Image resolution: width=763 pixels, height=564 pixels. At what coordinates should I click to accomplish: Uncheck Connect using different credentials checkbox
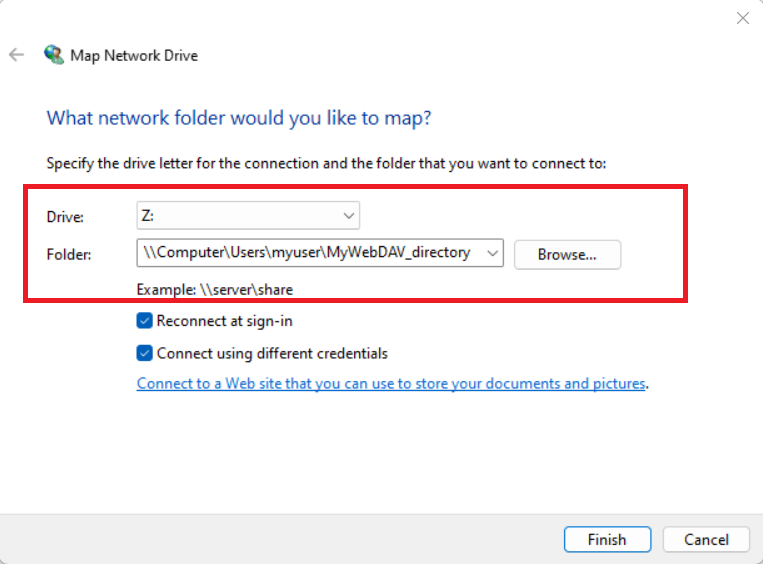(145, 353)
